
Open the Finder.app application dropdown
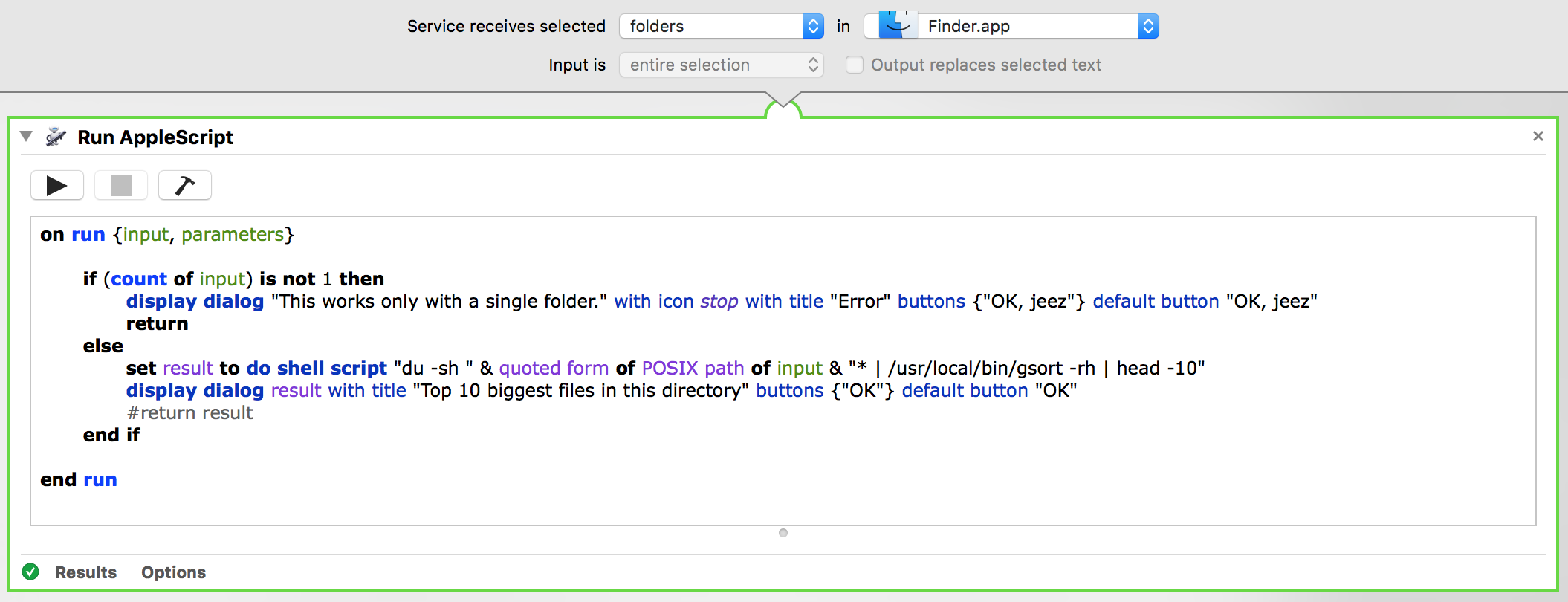pyautogui.click(x=1011, y=26)
